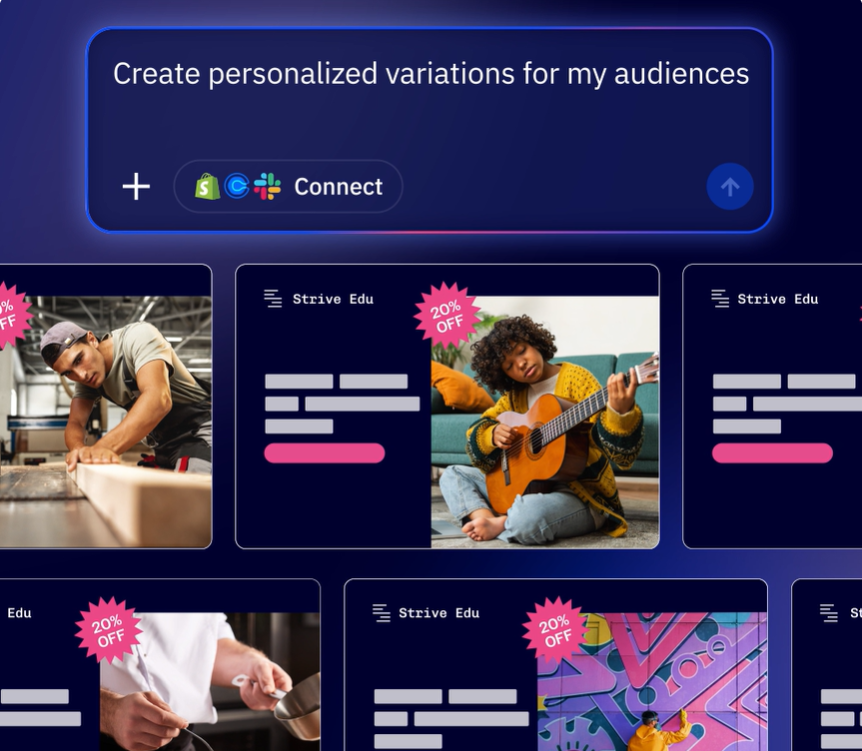
Task: Click the Strive Edu logo on mural card
Action: tap(381, 612)
